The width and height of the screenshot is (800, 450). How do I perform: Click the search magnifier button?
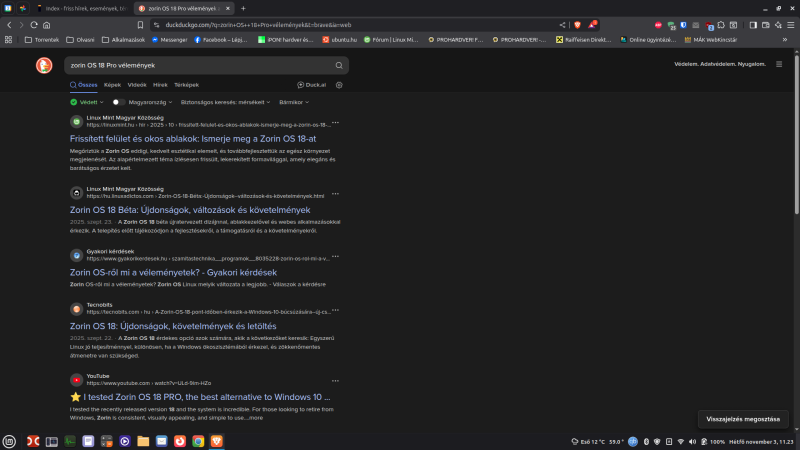pos(339,65)
